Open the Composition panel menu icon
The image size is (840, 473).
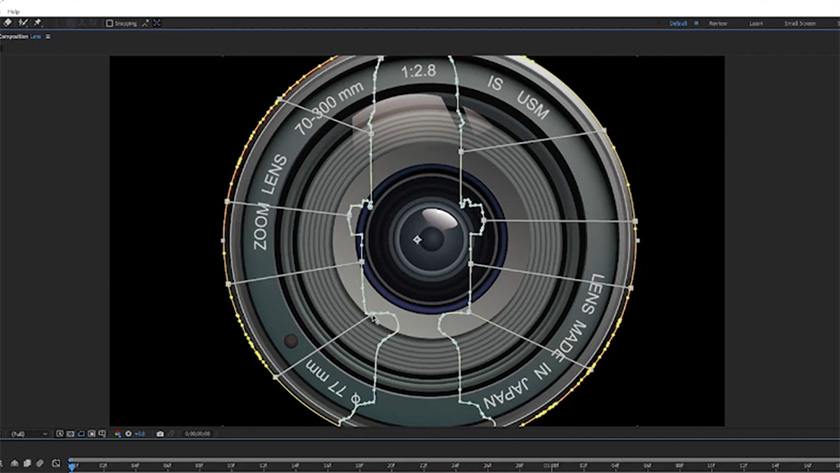point(47,36)
